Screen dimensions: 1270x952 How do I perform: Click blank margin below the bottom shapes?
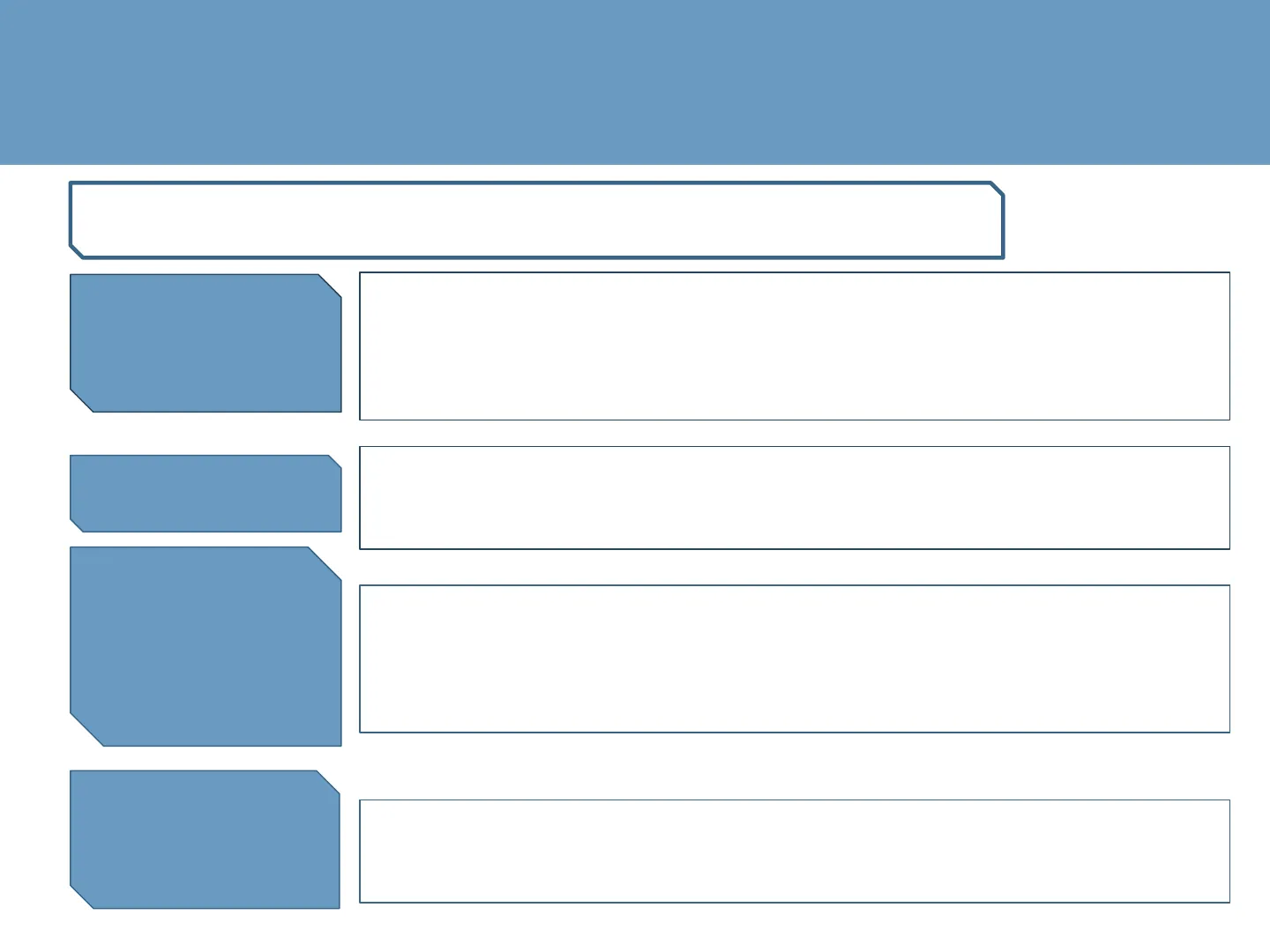click(635, 930)
